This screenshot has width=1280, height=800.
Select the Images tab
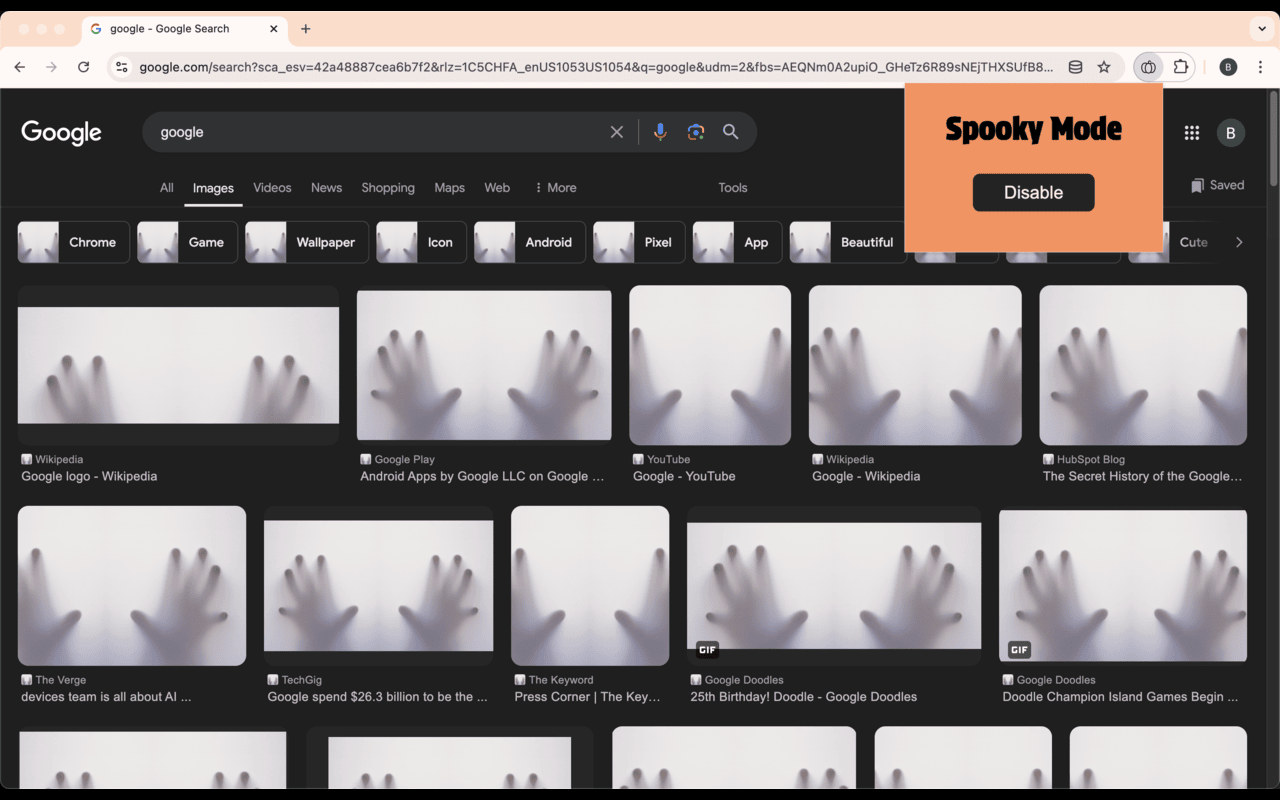(x=213, y=188)
